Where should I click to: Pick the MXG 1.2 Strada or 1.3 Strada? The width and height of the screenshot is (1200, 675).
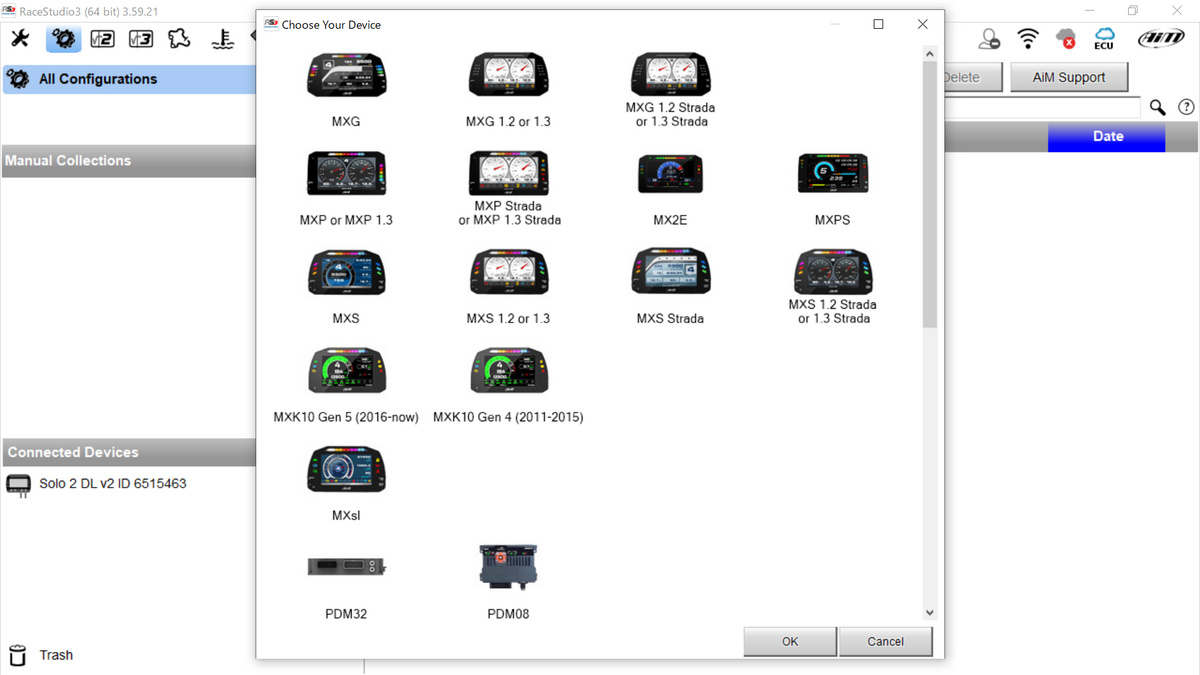point(670,76)
